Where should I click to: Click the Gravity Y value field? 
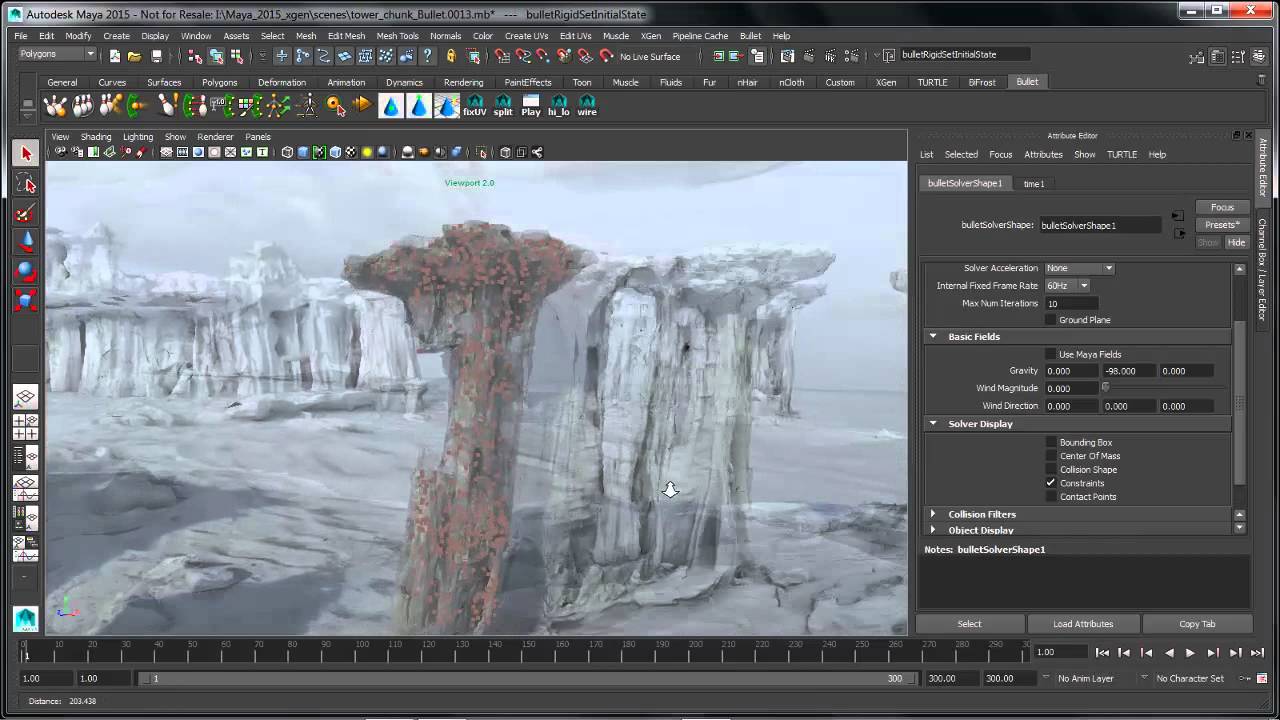(1127, 371)
